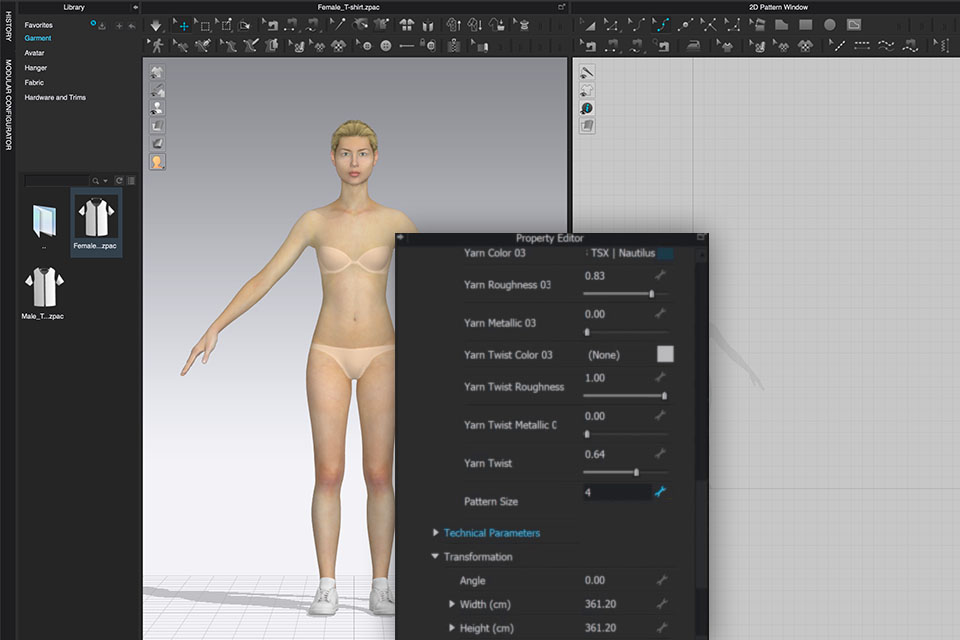This screenshot has width=960, height=640.
Task: Select the Select/Move tool with blue cross
Action: (x=181, y=25)
